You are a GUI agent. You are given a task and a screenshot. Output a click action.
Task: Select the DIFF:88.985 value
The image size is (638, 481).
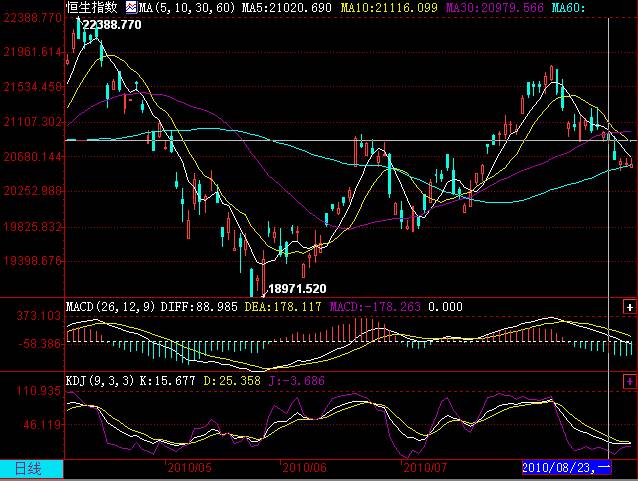pyautogui.click(x=199, y=307)
